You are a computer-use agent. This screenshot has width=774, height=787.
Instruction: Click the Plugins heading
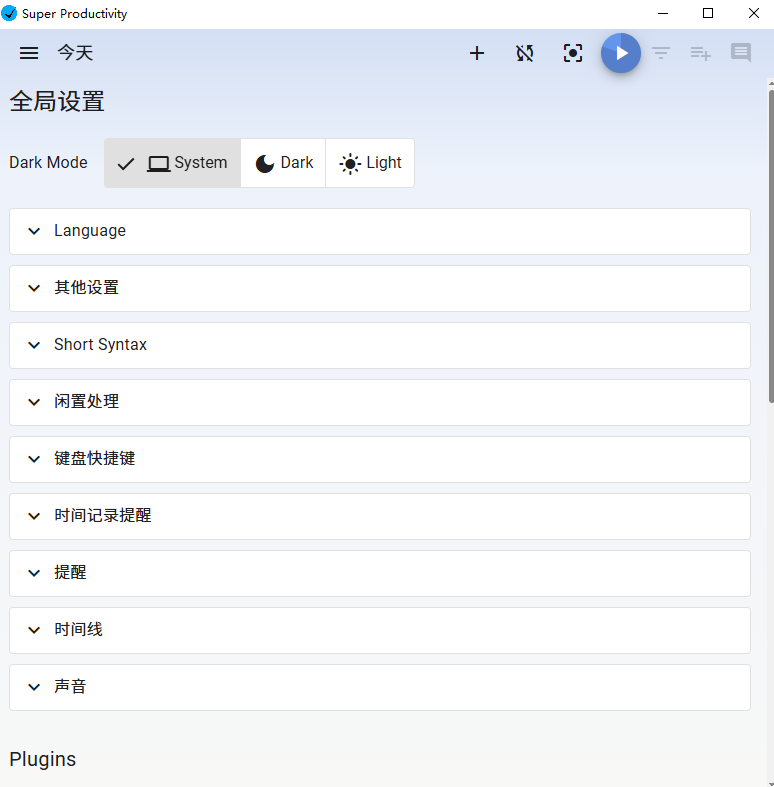43,759
